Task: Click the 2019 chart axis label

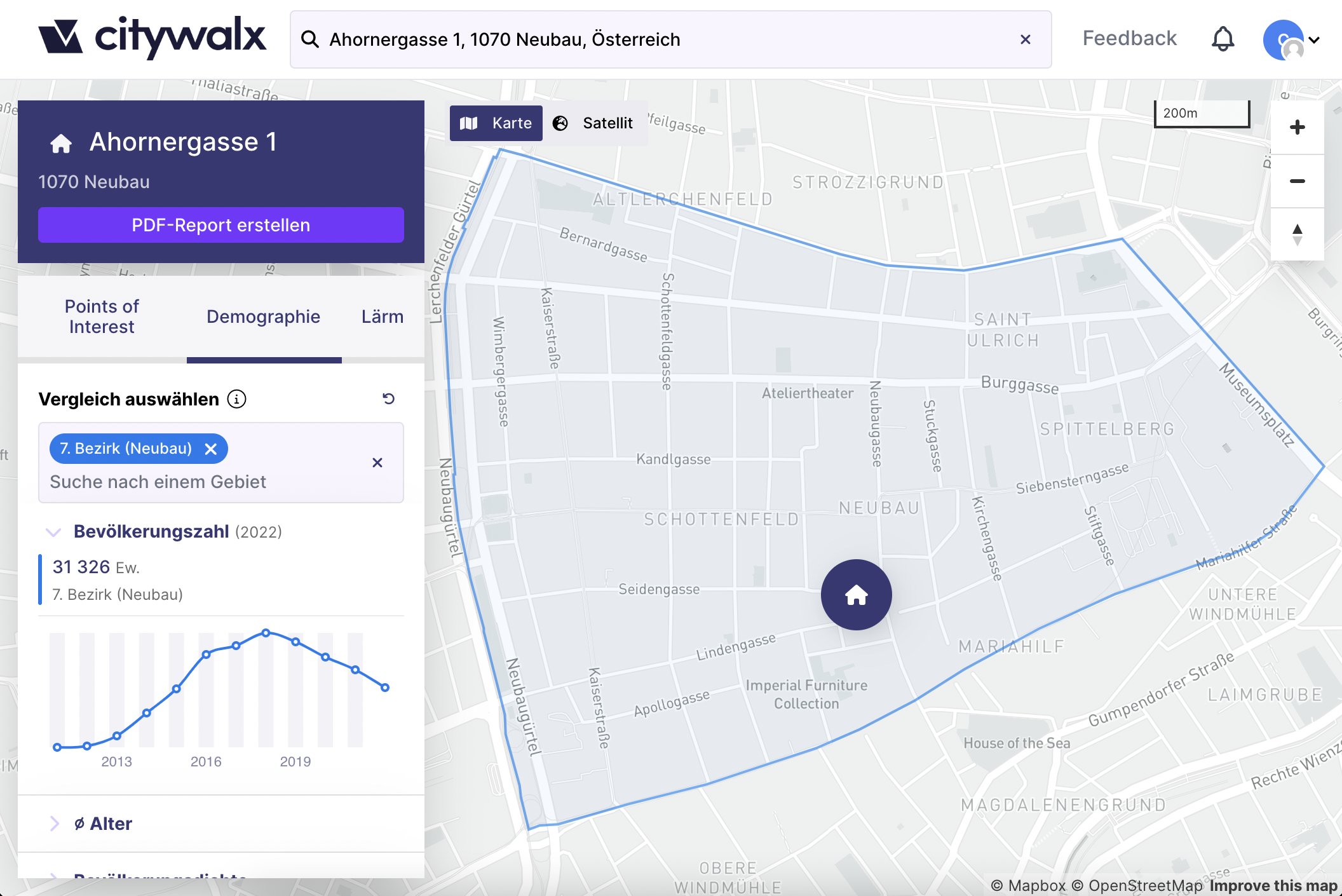Action: pyautogui.click(x=295, y=762)
